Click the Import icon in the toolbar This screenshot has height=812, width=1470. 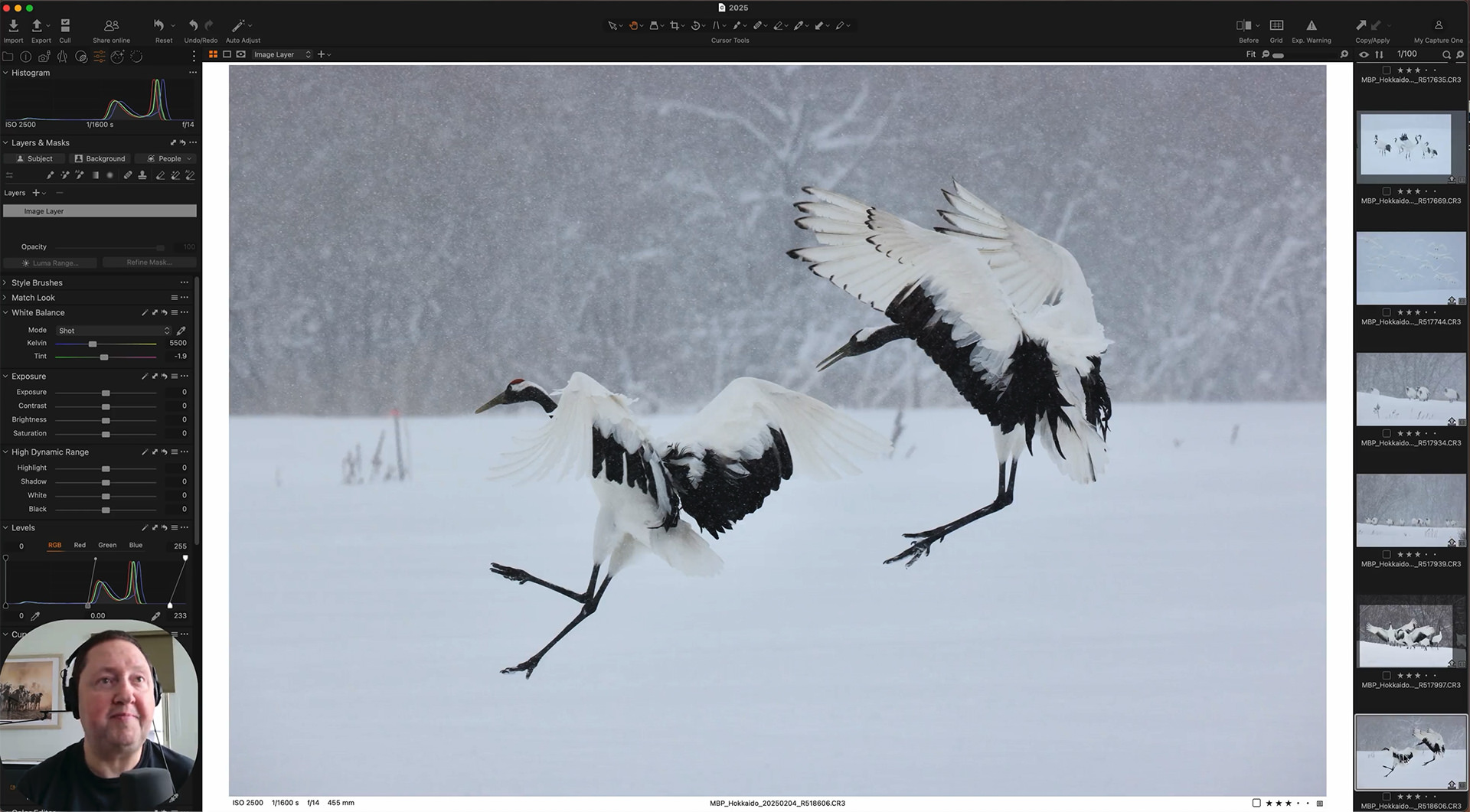pos(13,26)
